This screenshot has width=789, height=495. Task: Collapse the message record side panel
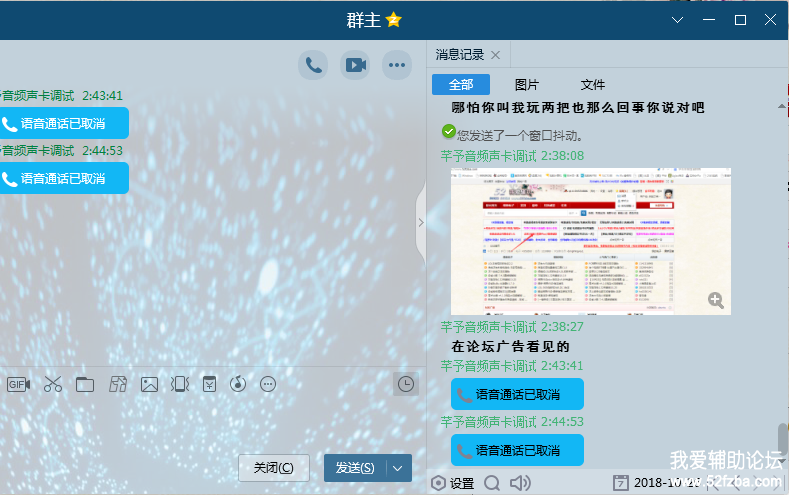420,222
